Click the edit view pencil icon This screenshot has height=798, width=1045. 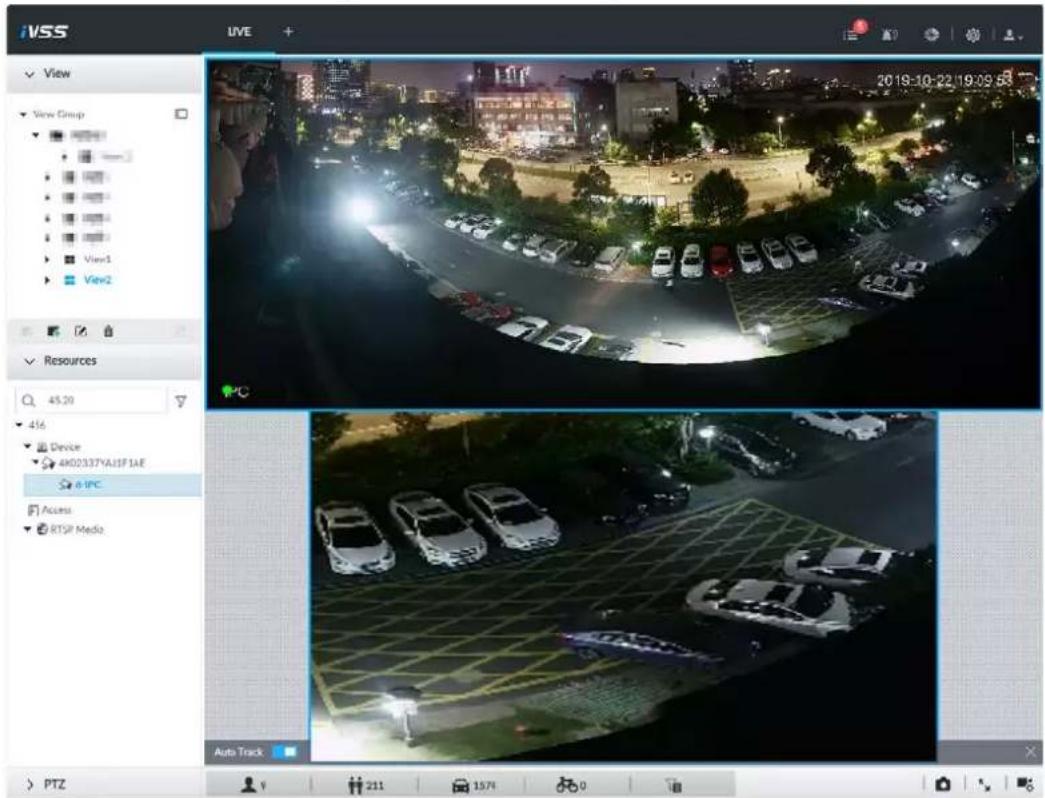point(81,331)
